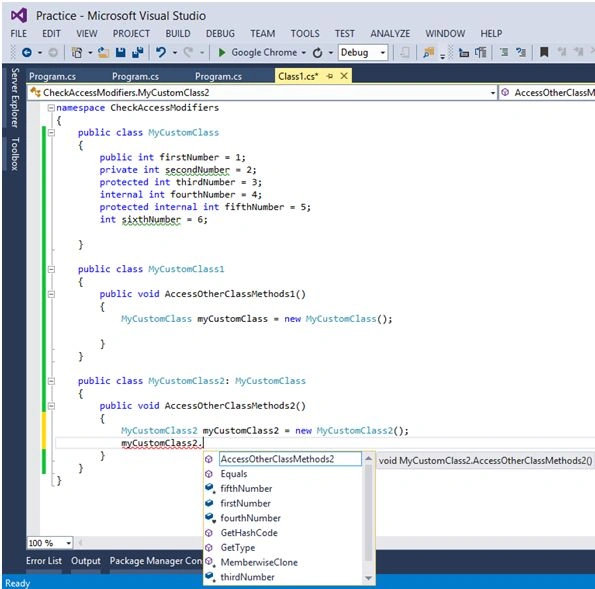Click the Comment out selected lines icon
Viewport: 595px width, 589px height.
point(504,52)
